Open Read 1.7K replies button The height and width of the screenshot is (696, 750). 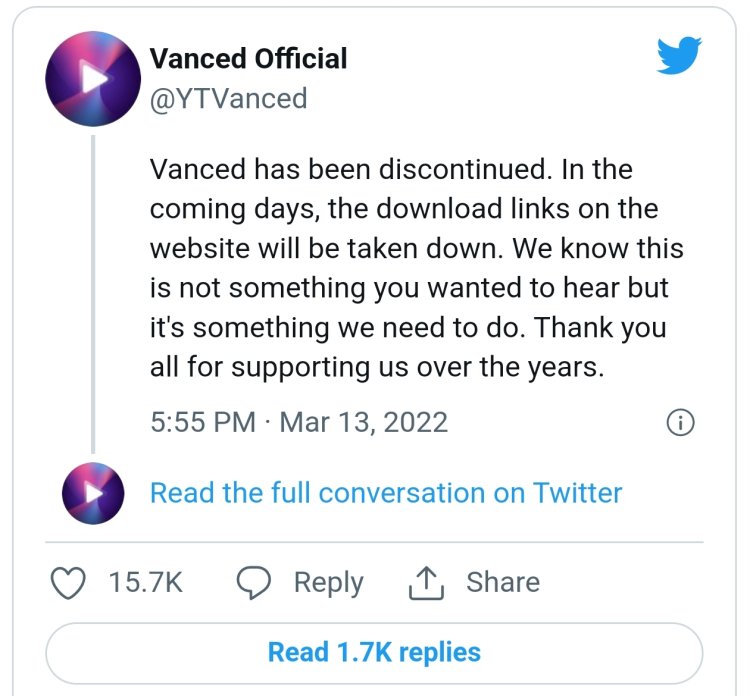point(374,653)
